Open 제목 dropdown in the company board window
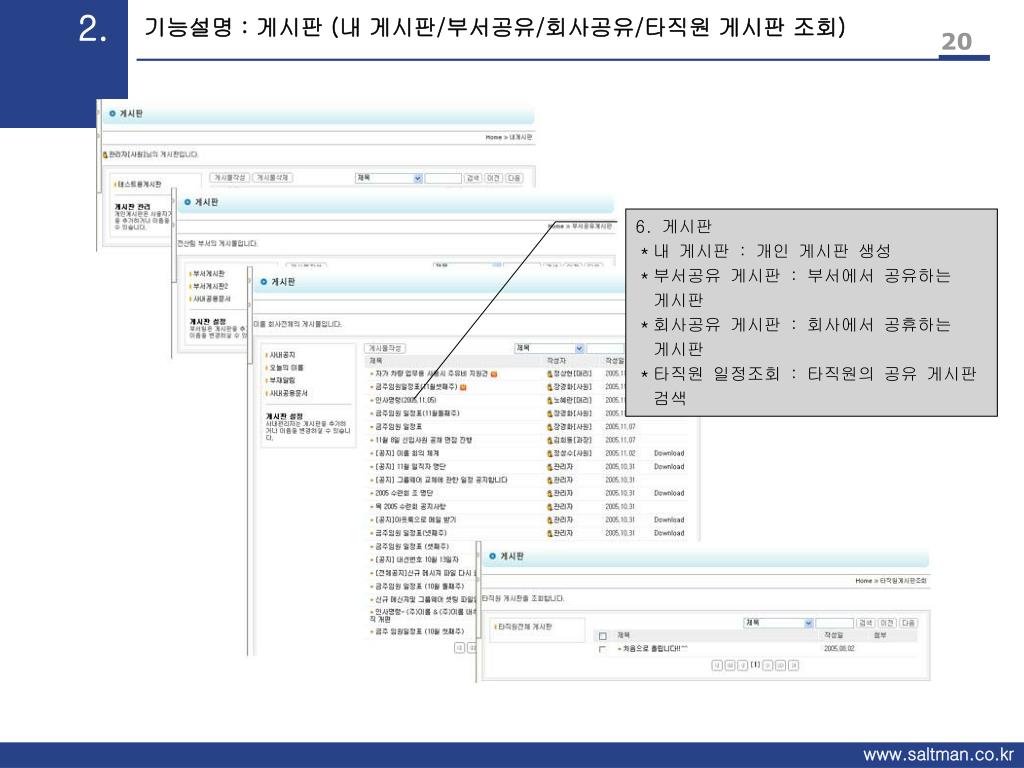 coord(549,349)
